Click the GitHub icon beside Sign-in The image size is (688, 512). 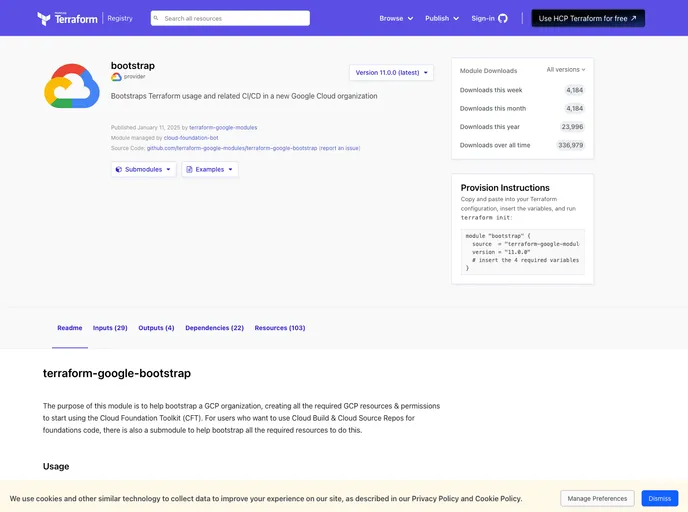tap(503, 18)
